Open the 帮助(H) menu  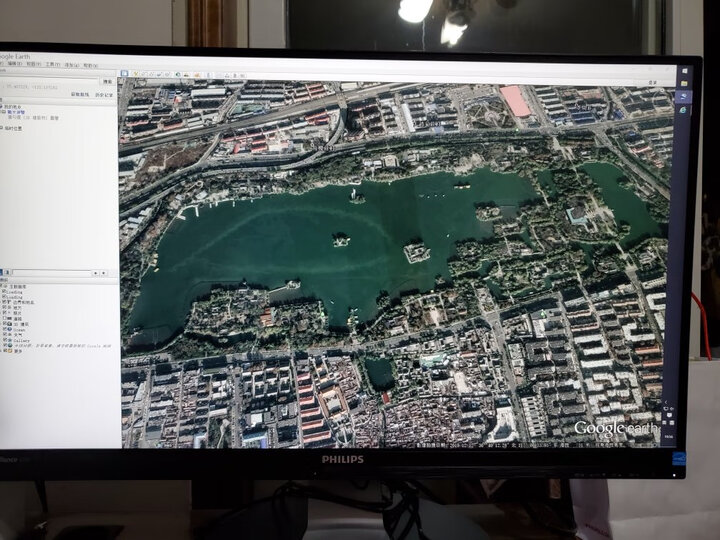point(90,66)
